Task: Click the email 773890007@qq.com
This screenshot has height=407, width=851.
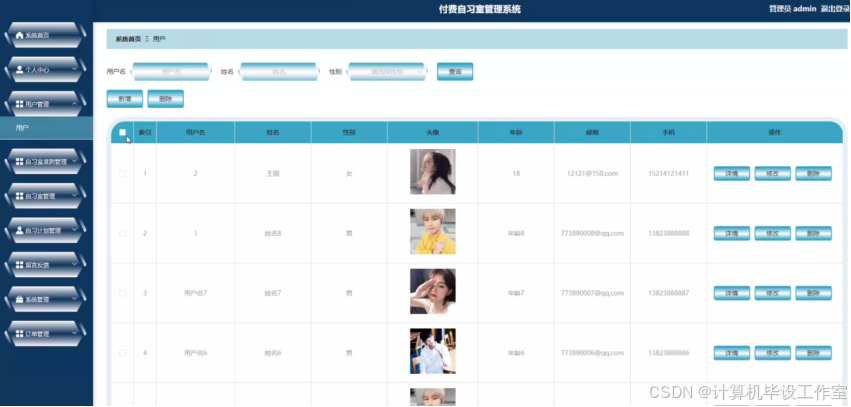Action: click(x=592, y=293)
